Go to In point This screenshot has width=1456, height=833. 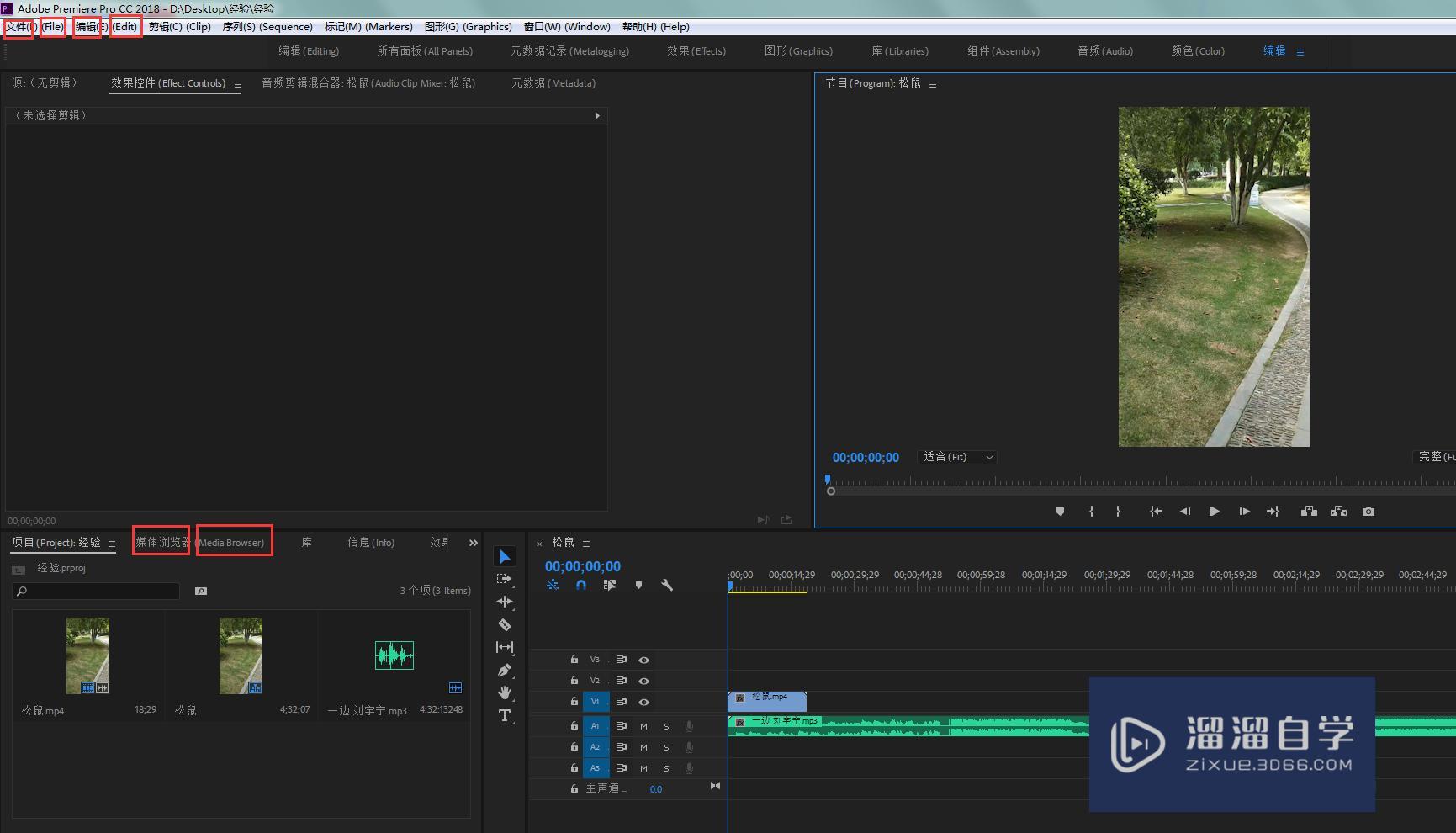pyautogui.click(x=1157, y=512)
